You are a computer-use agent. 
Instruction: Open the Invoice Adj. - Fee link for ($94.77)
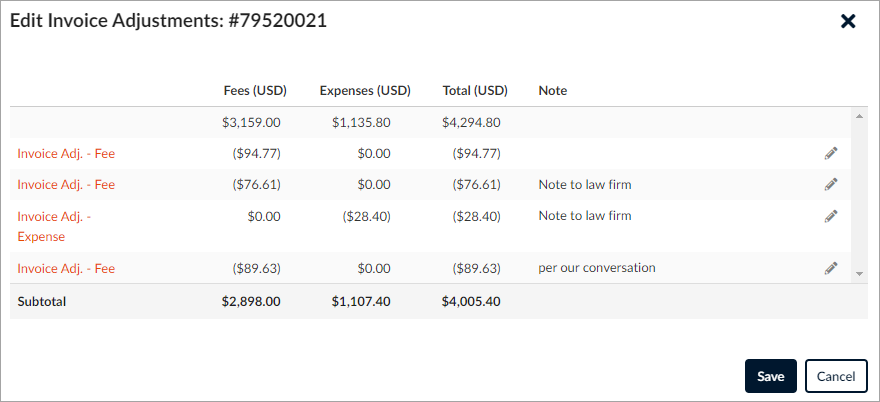[x=66, y=153]
